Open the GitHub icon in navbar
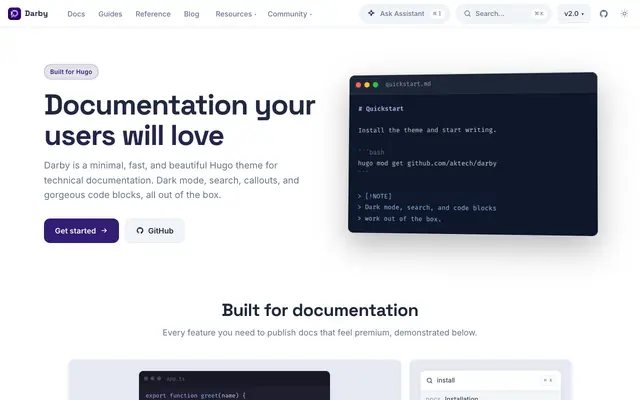Viewport: 640px width, 400px height. (x=604, y=14)
